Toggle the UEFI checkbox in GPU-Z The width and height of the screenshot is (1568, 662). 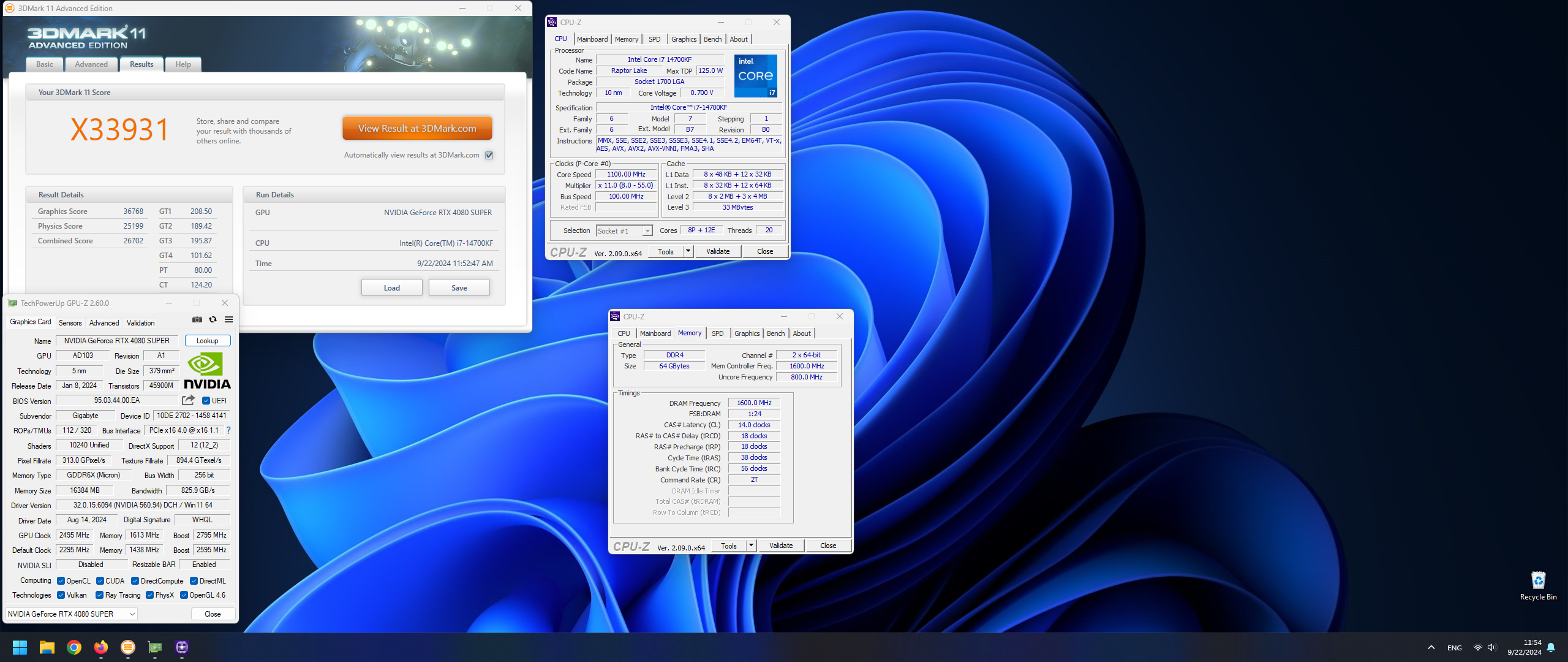point(206,401)
